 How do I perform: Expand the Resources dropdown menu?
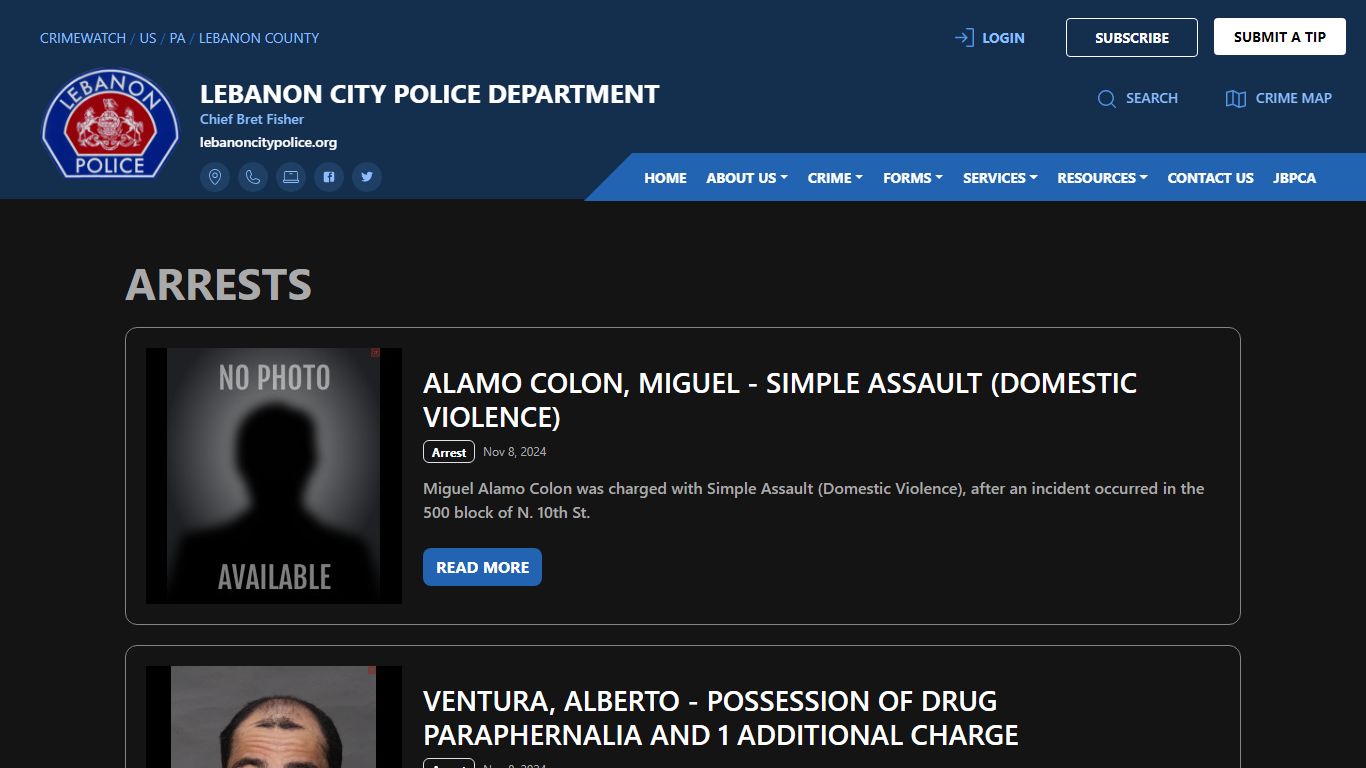coord(1102,178)
